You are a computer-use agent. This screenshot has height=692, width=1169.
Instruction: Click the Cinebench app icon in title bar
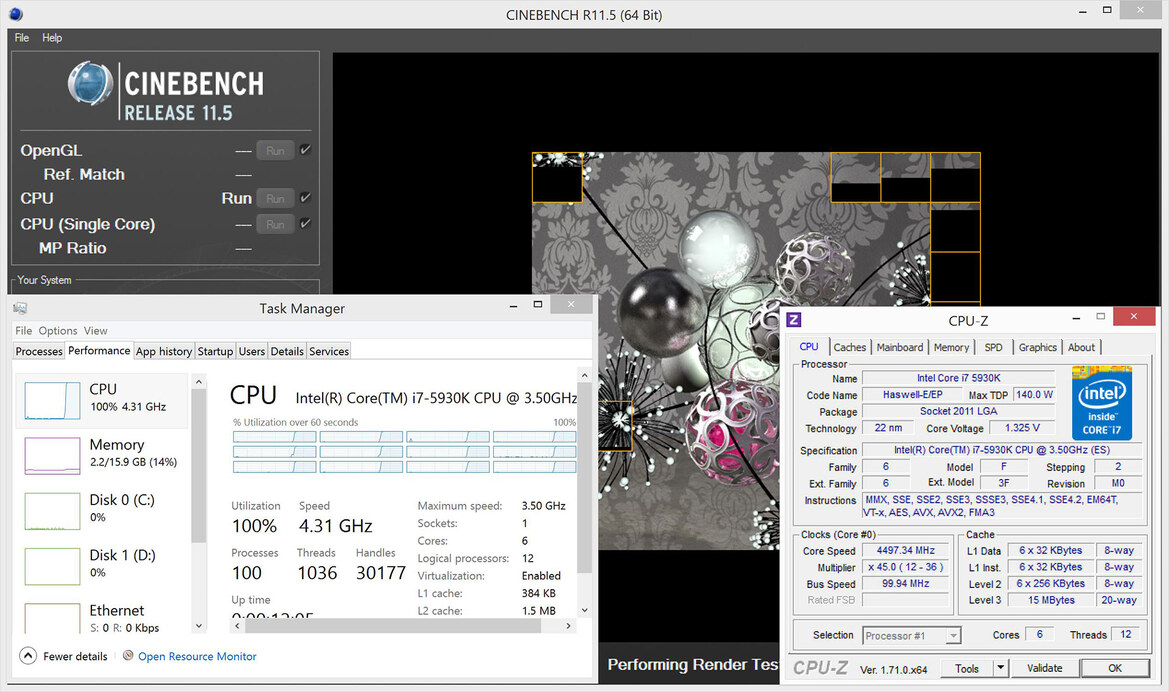(x=16, y=13)
